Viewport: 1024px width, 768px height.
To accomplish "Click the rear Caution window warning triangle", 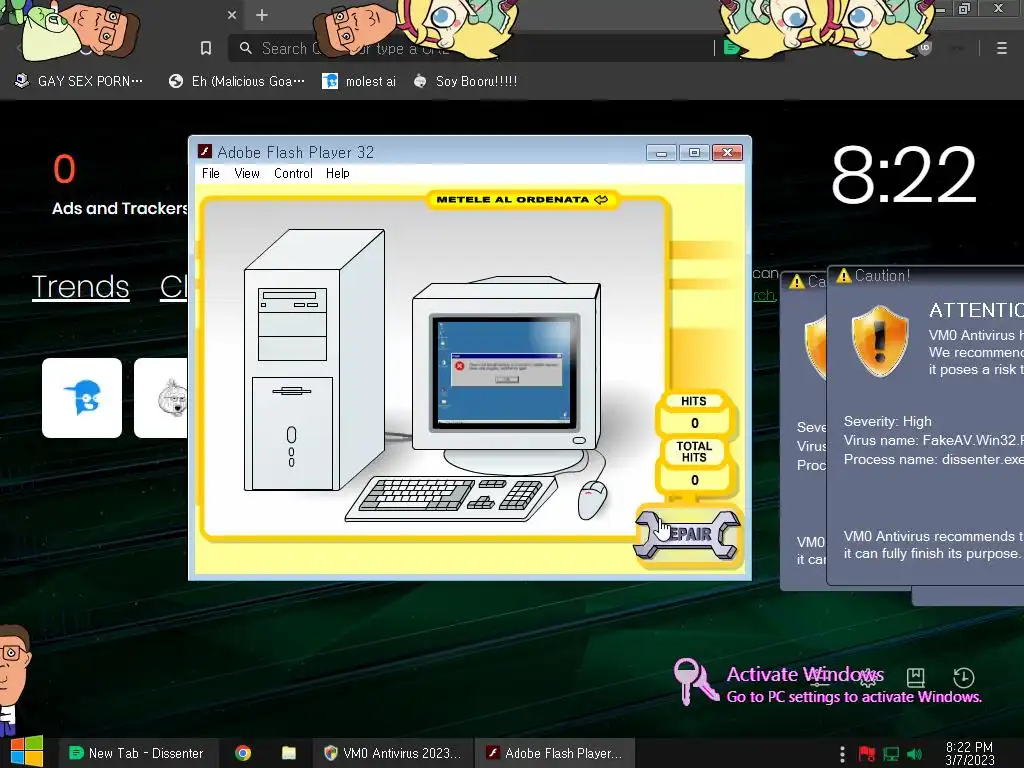I will [x=796, y=281].
